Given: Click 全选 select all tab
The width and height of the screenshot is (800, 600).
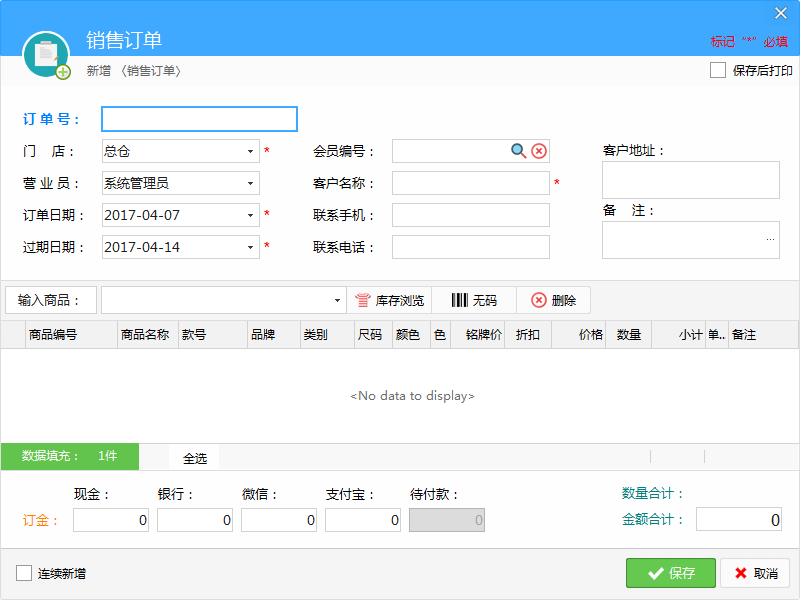Looking at the screenshot, I should coord(194,458).
